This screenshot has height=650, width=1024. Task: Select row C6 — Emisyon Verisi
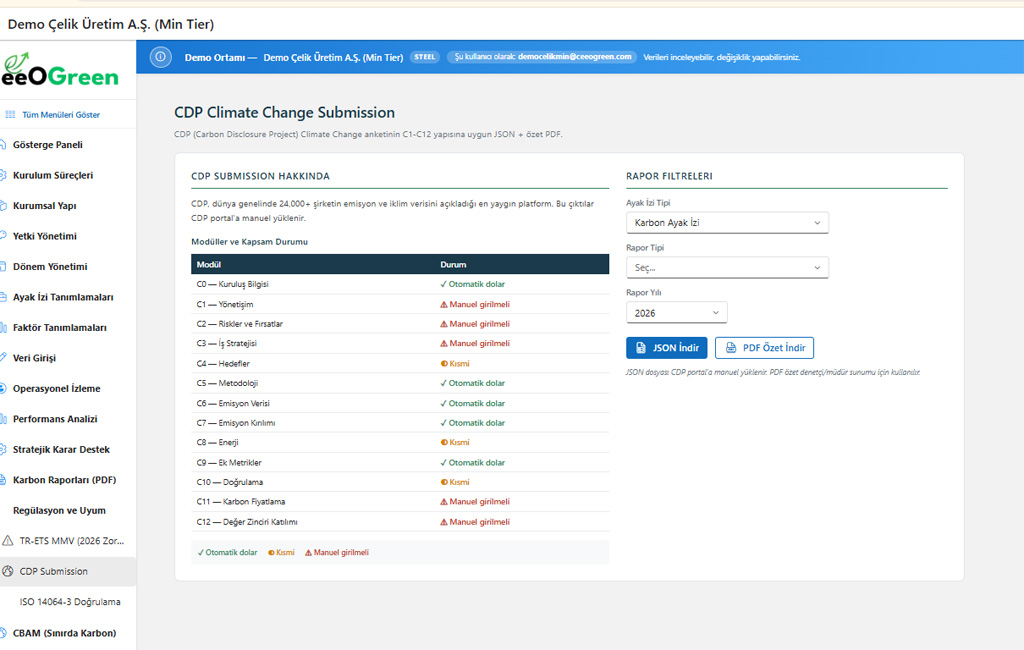tap(400, 403)
